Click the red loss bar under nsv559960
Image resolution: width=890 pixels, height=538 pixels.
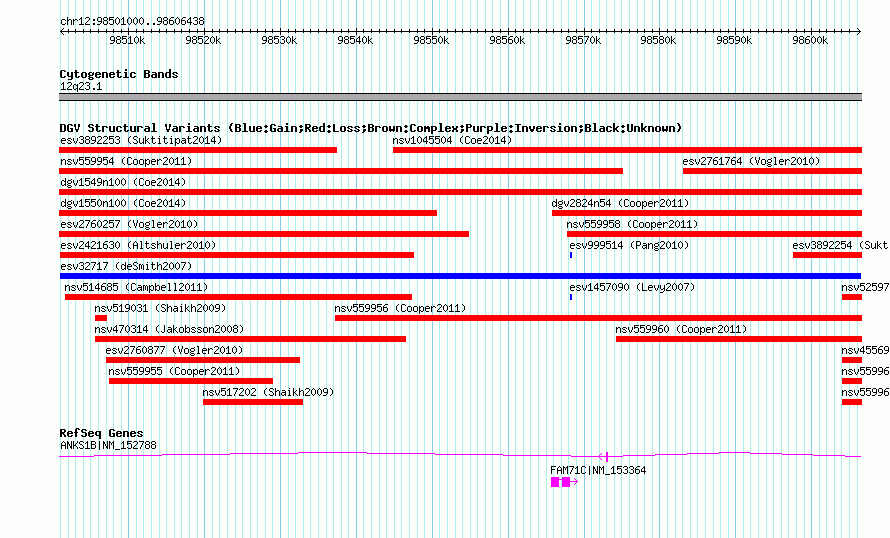pos(739,339)
